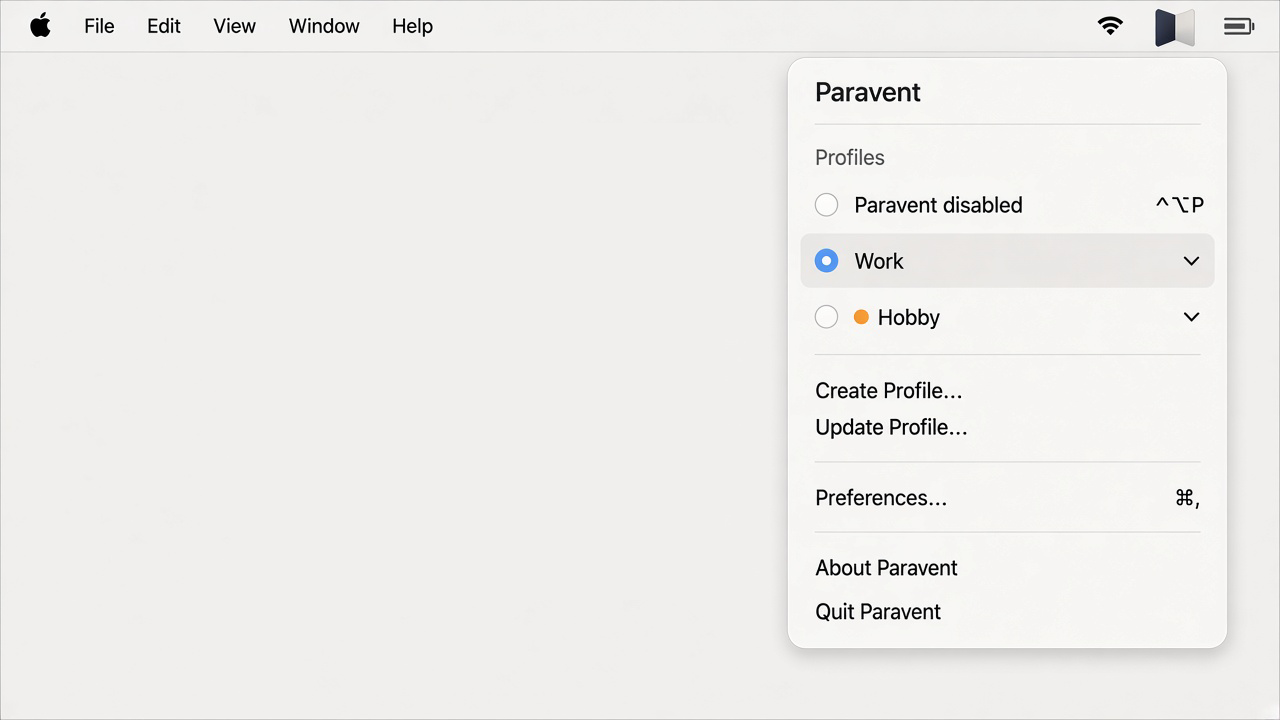1280x720 pixels.
Task: Open the Edit menu
Action: pos(164,26)
